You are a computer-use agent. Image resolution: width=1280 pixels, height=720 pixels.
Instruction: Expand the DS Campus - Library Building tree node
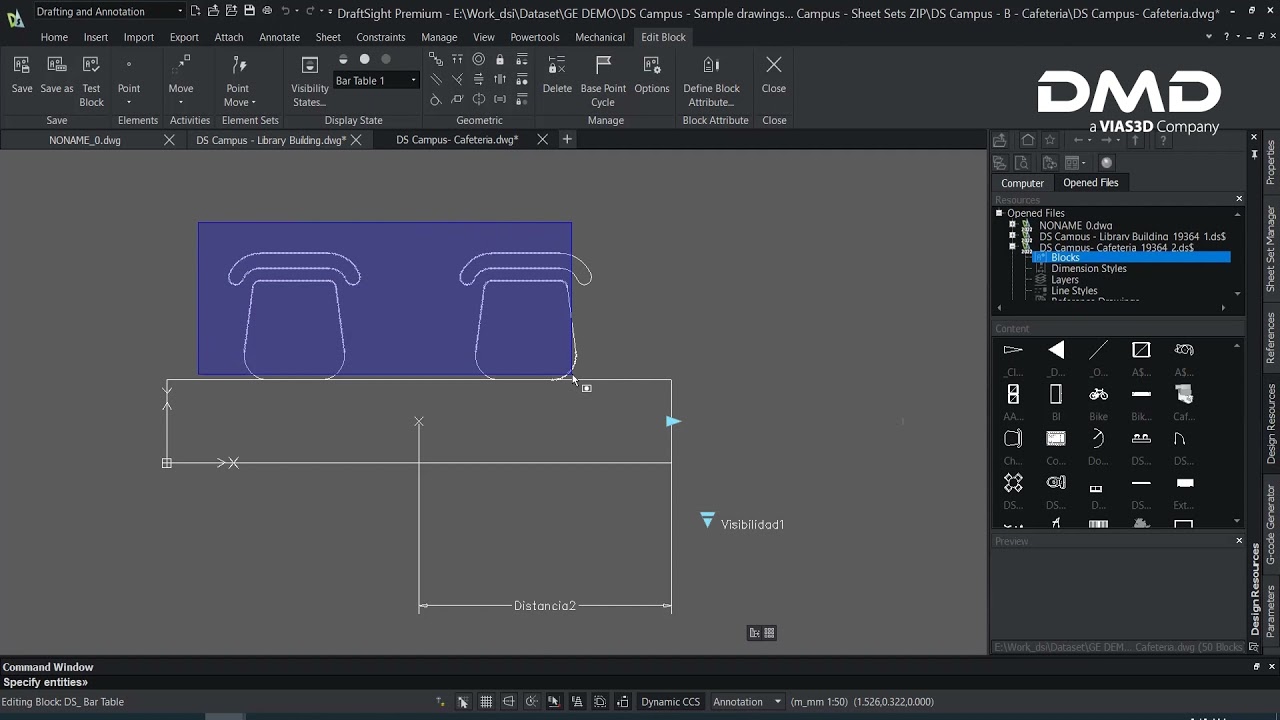coord(1012,236)
